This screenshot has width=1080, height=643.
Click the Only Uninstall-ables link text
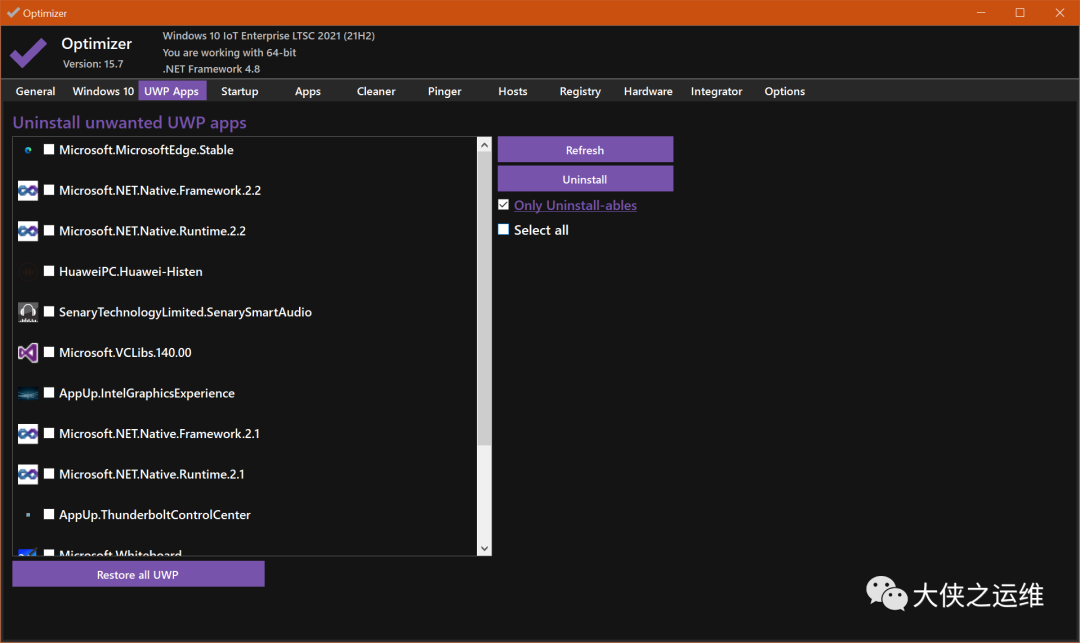(x=575, y=205)
